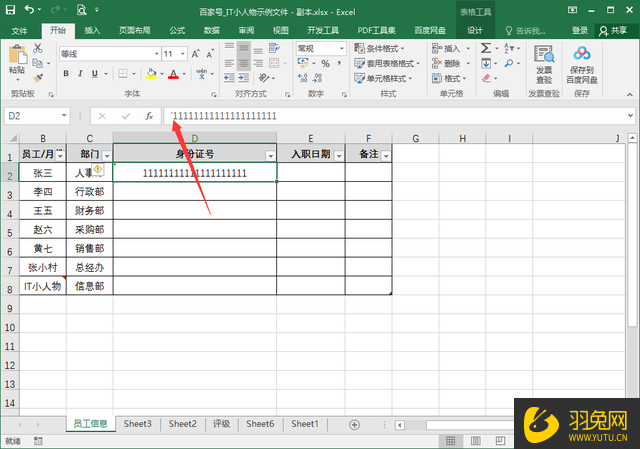Open the font name dropdown

pos(156,54)
